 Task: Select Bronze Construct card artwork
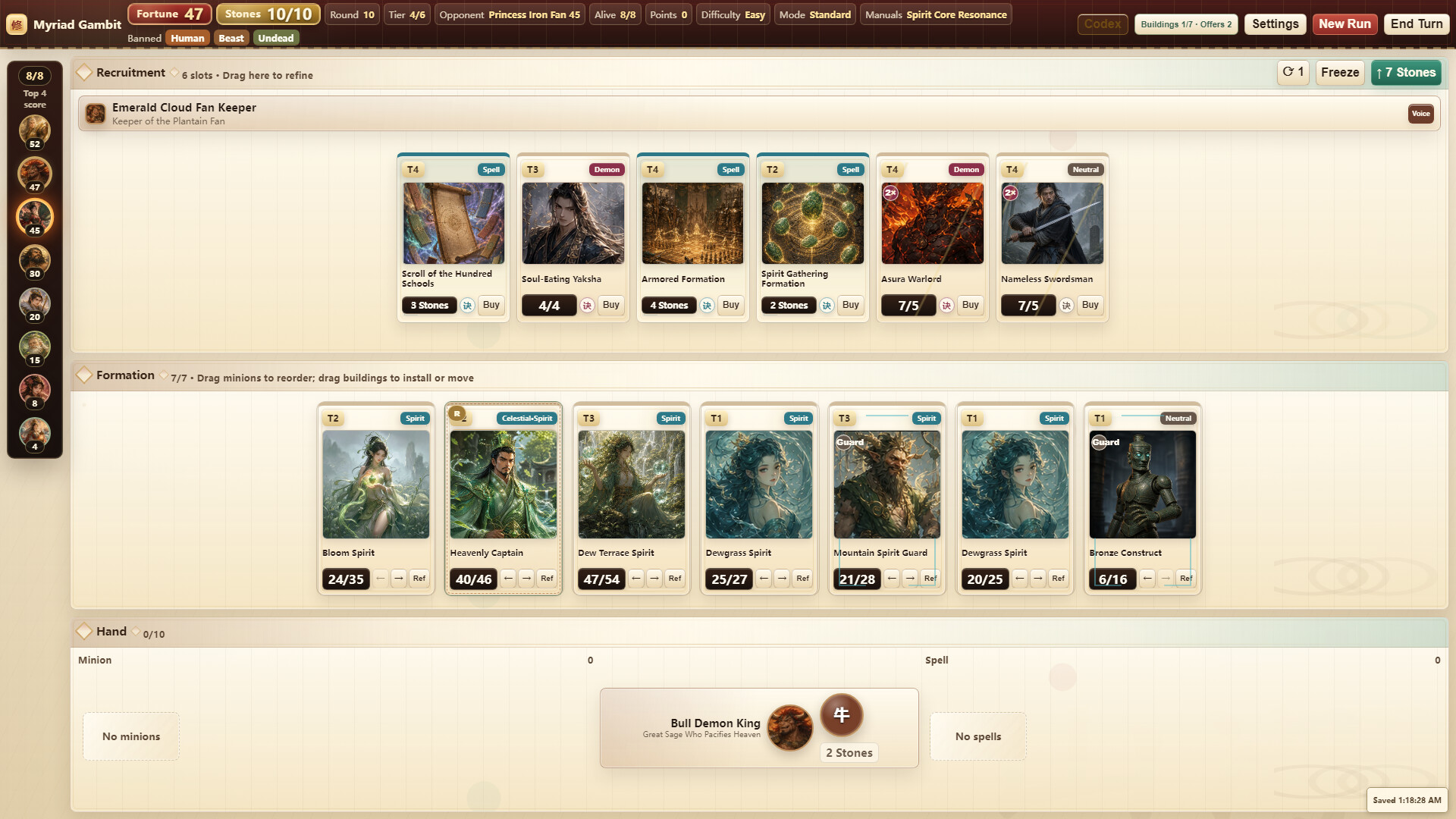(x=1142, y=485)
